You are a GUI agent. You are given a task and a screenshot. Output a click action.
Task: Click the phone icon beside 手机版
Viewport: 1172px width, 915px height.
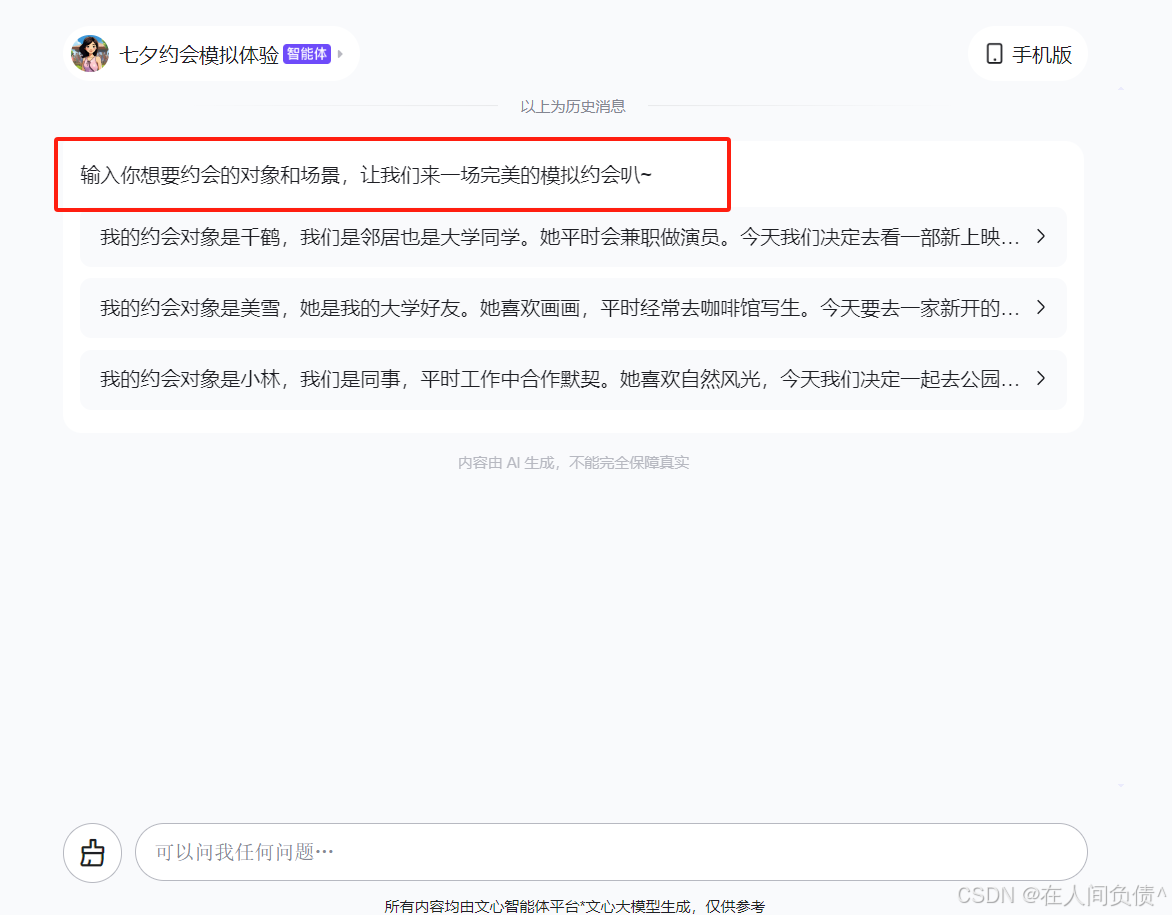(x=994, y=54)
